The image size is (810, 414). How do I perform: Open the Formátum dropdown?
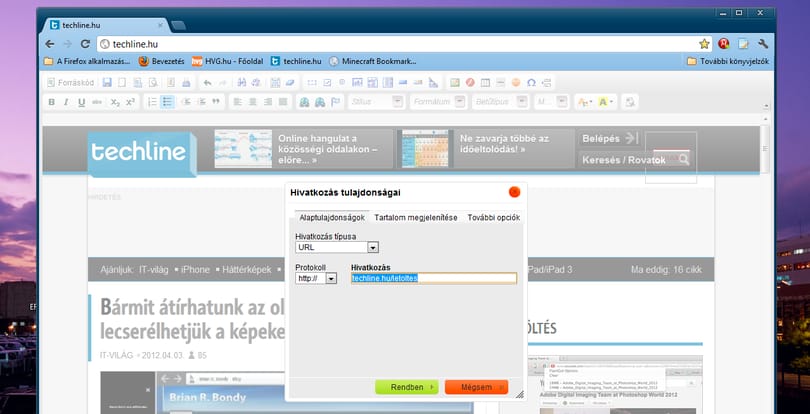(438, 102)
